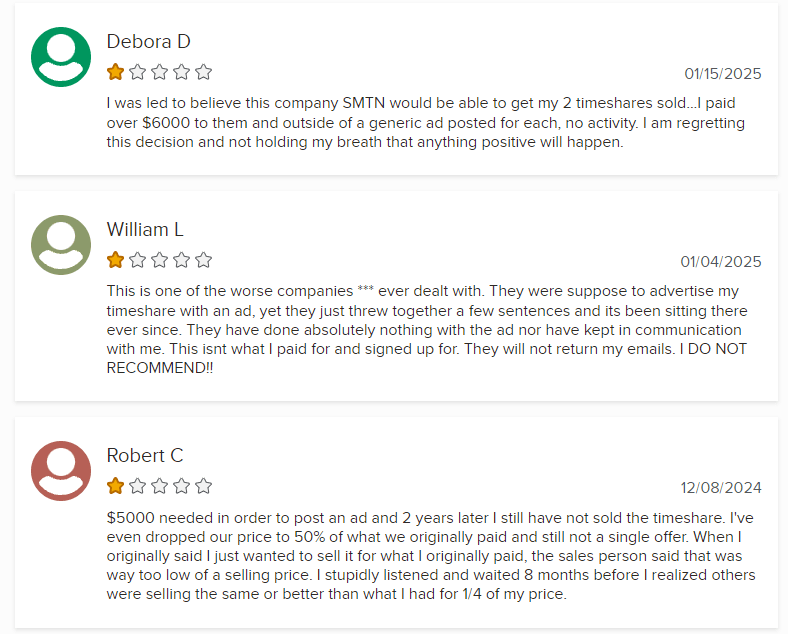The height and width of the screenshot is (634, 788).
Task: Click the filled star in William L's rating
Action: [116, 260]
